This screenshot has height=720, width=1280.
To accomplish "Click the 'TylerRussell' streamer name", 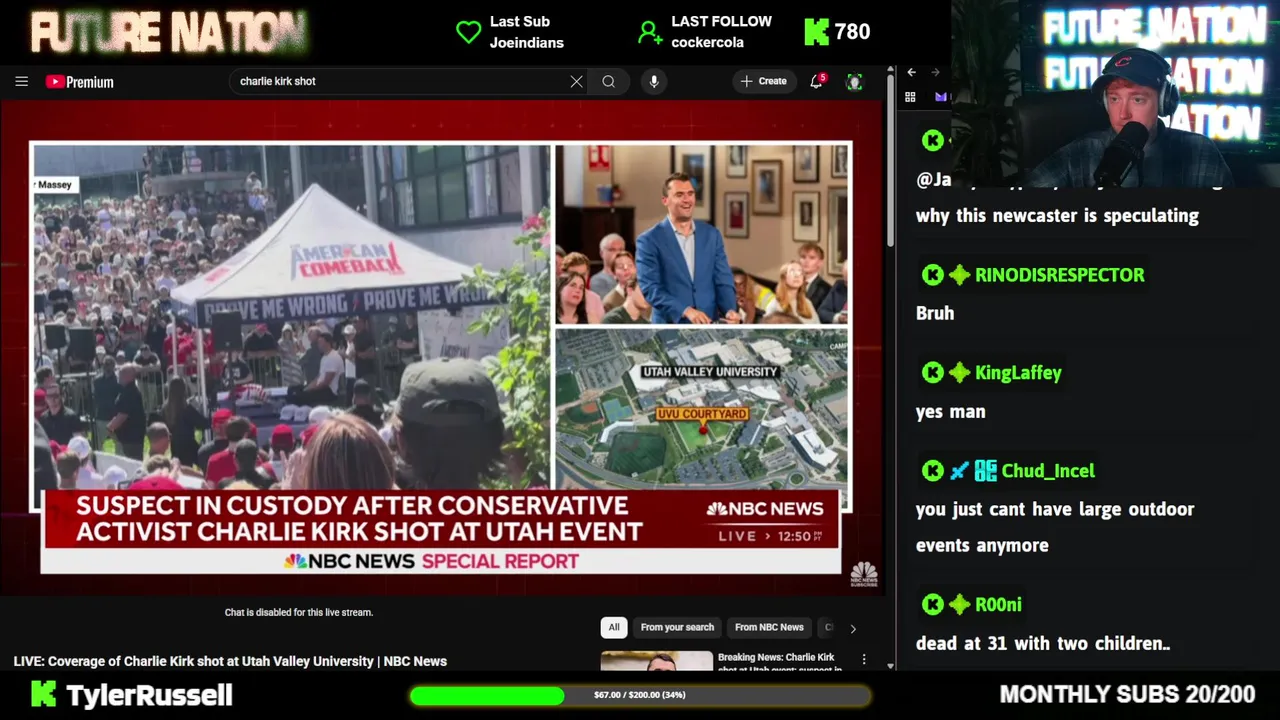I will (x=149, y=695).
